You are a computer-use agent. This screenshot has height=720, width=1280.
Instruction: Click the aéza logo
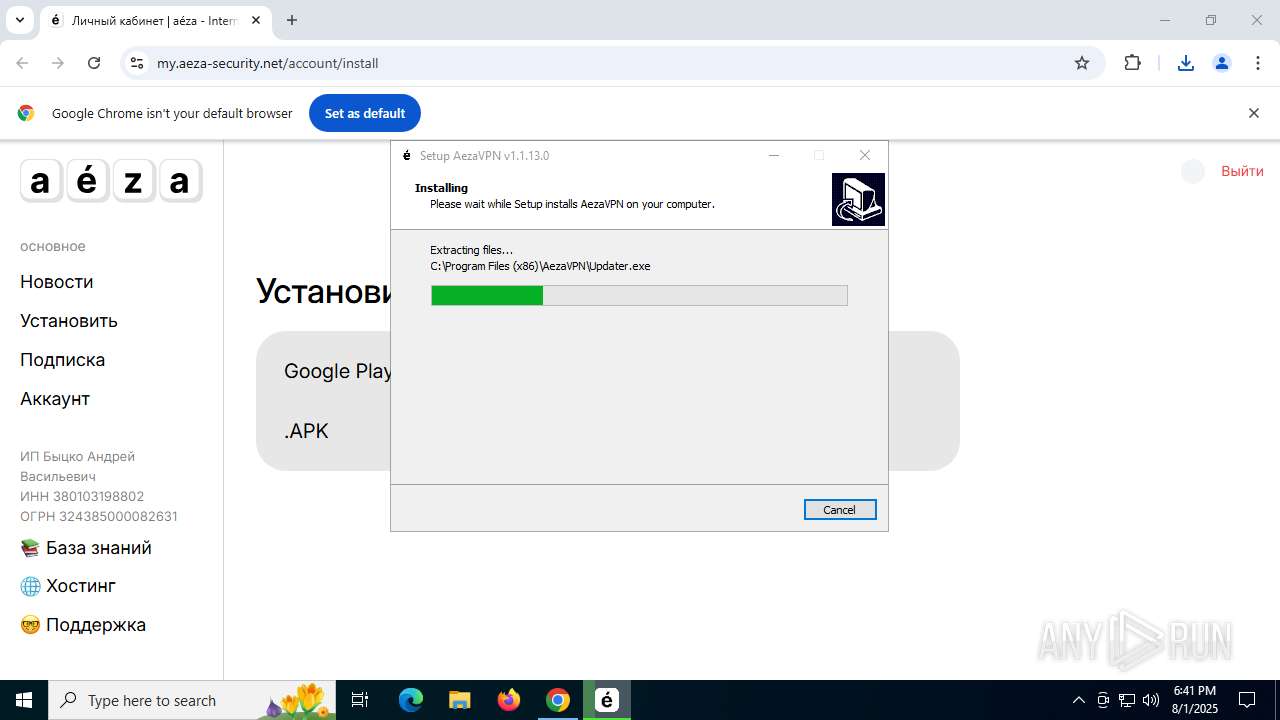pyautogui.click(x=111, y=181)
